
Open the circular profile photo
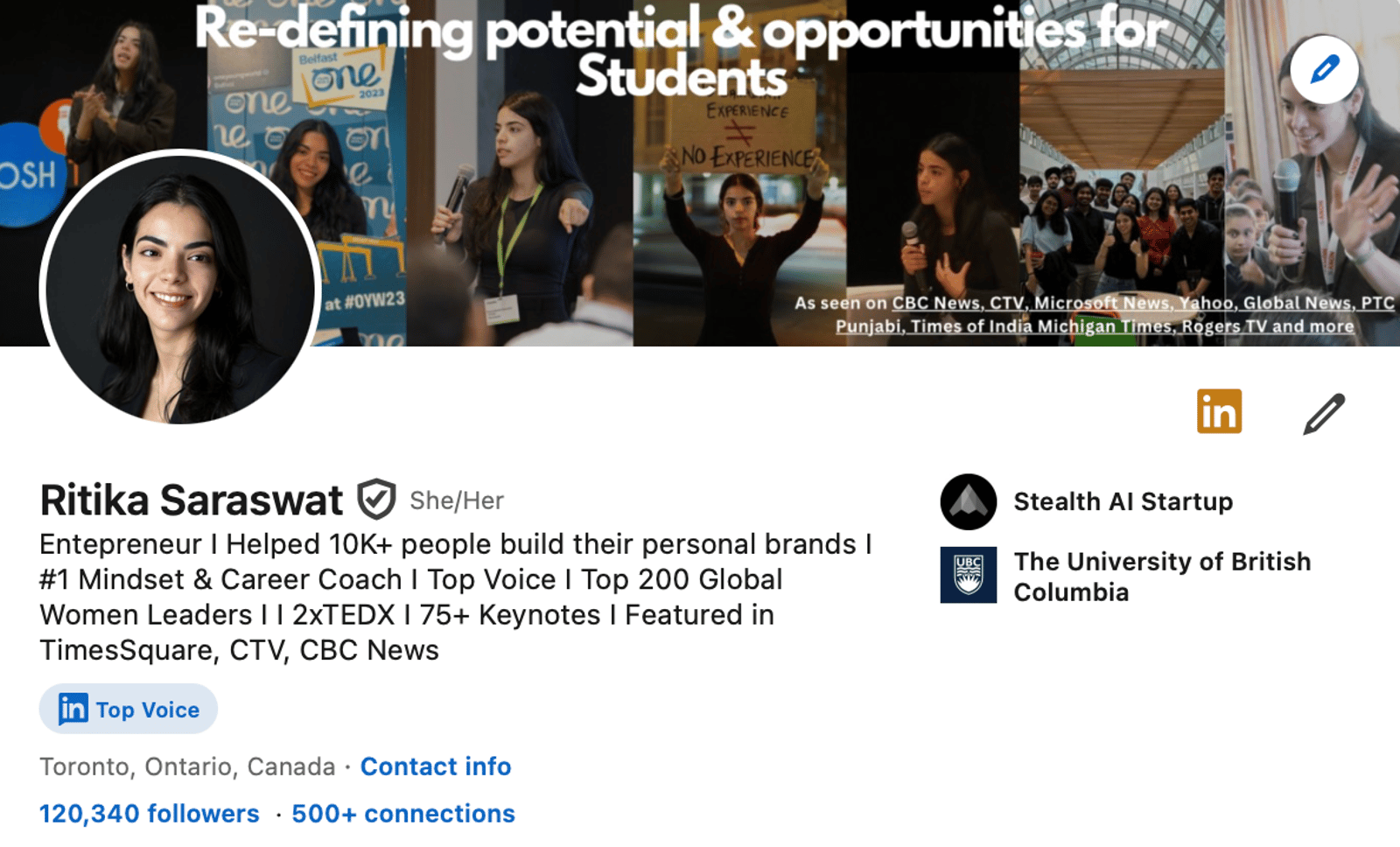[180, 287]
